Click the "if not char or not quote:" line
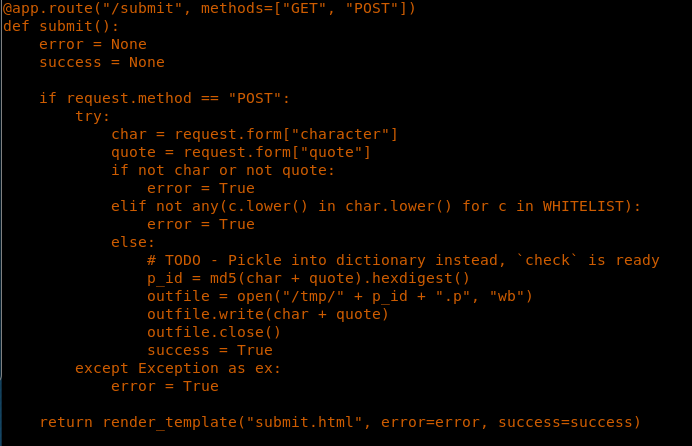 click(222, 170)
